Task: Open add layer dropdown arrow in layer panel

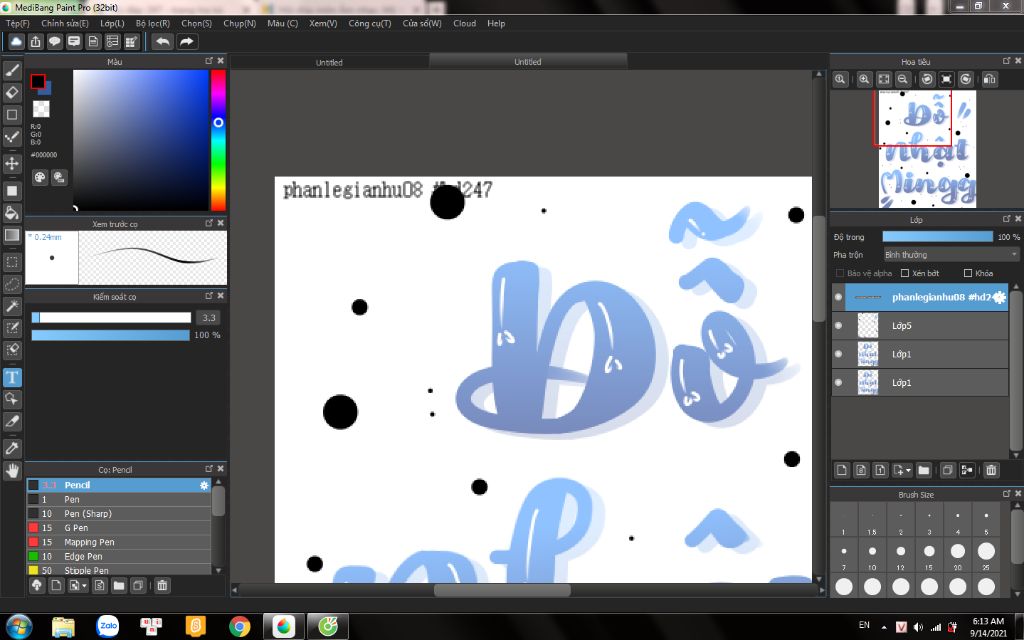Action: (908, 470)
